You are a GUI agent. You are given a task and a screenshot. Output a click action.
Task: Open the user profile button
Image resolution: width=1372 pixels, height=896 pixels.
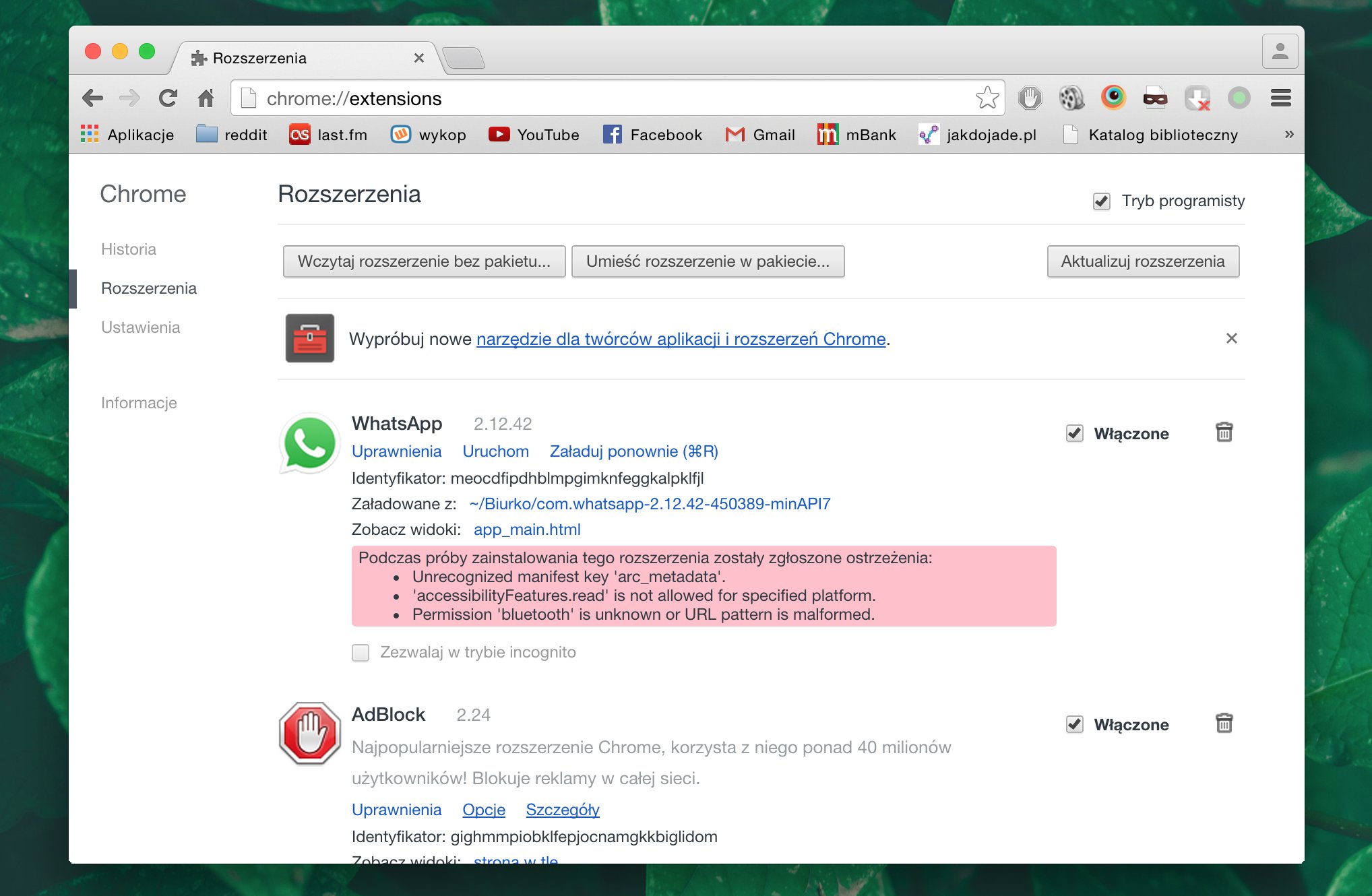tap(1279, 51)
